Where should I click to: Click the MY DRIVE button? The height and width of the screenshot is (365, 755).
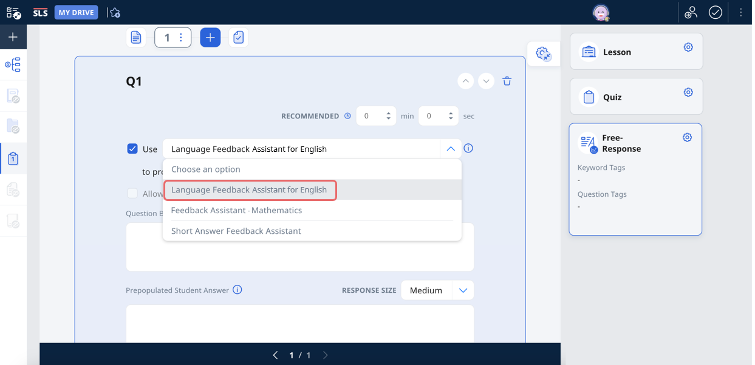pos(76,13)
